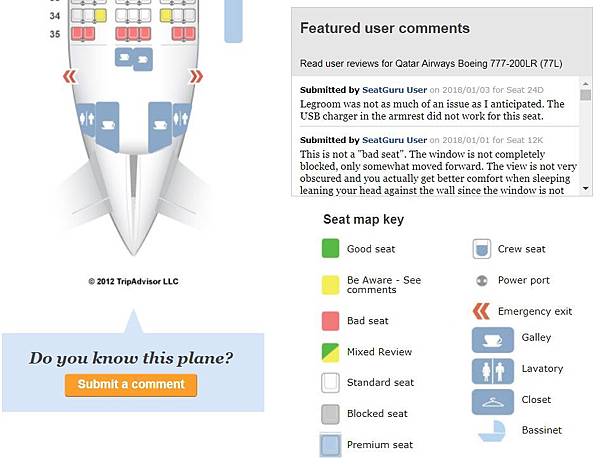Click the center galley behind row 35

point(134,59)
